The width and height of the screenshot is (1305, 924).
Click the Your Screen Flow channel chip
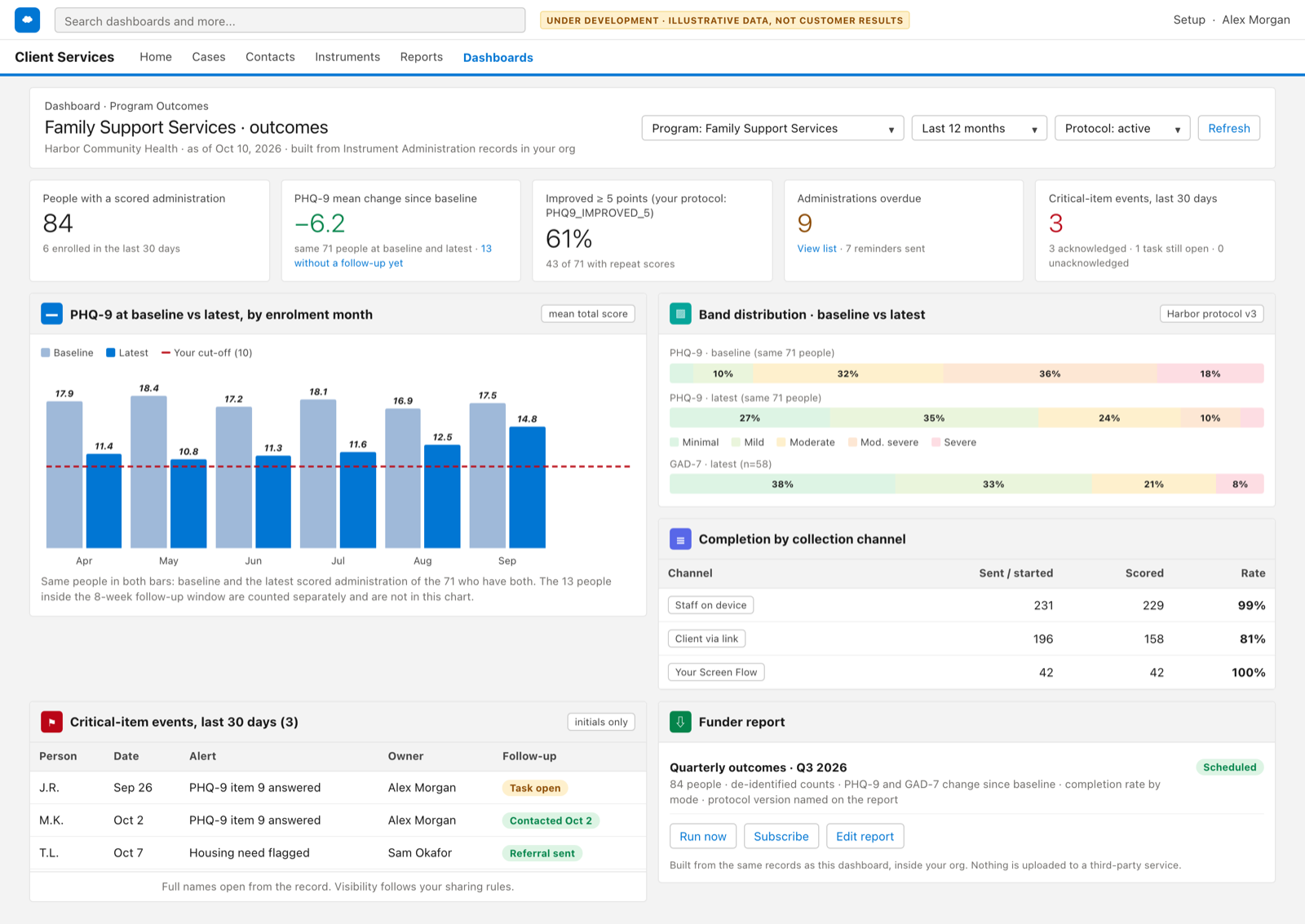pos(716,672)
